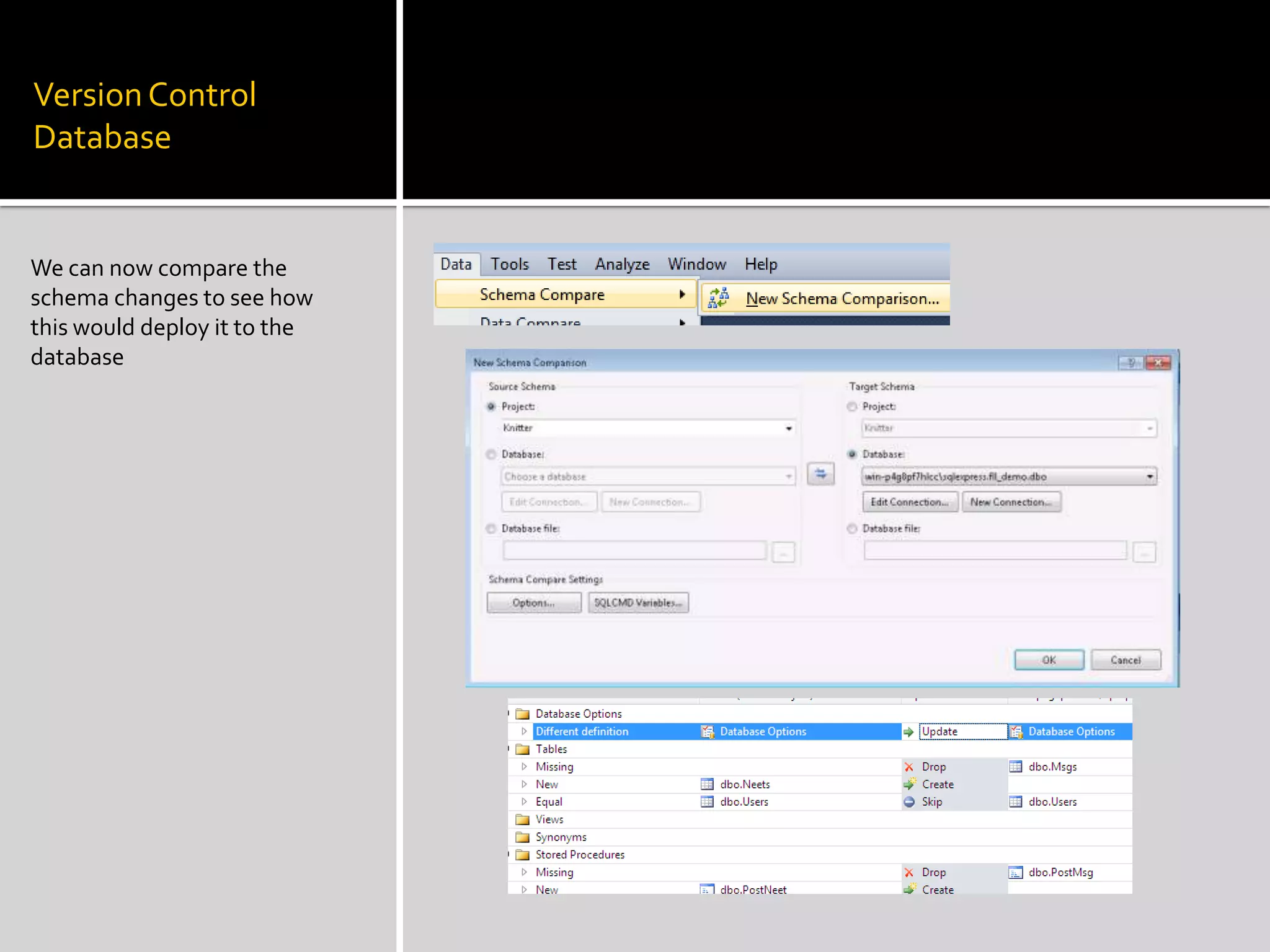The height and width of the screenshot is (952, 1270).
Task: Click the Create icon for dbo.PostNeet
Action: (910, 889)
